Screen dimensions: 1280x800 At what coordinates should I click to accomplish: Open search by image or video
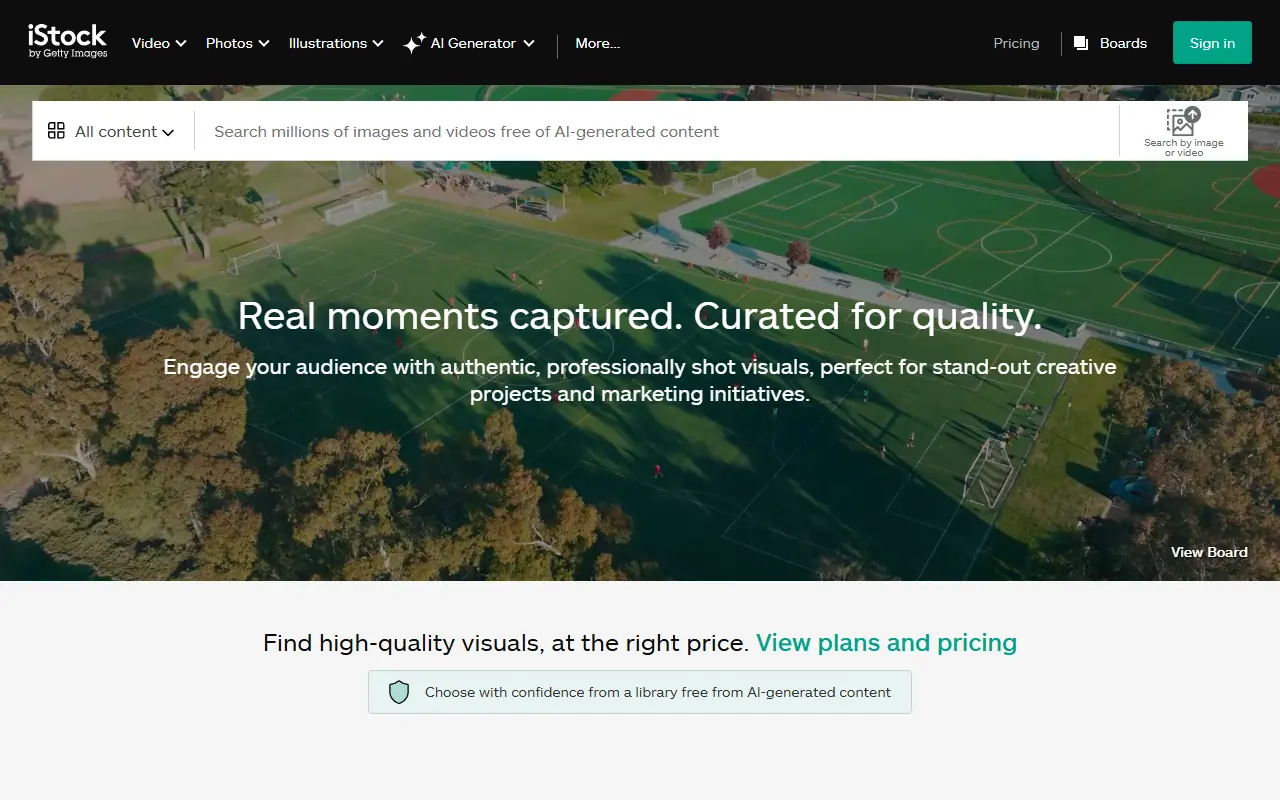[1183, 130]
